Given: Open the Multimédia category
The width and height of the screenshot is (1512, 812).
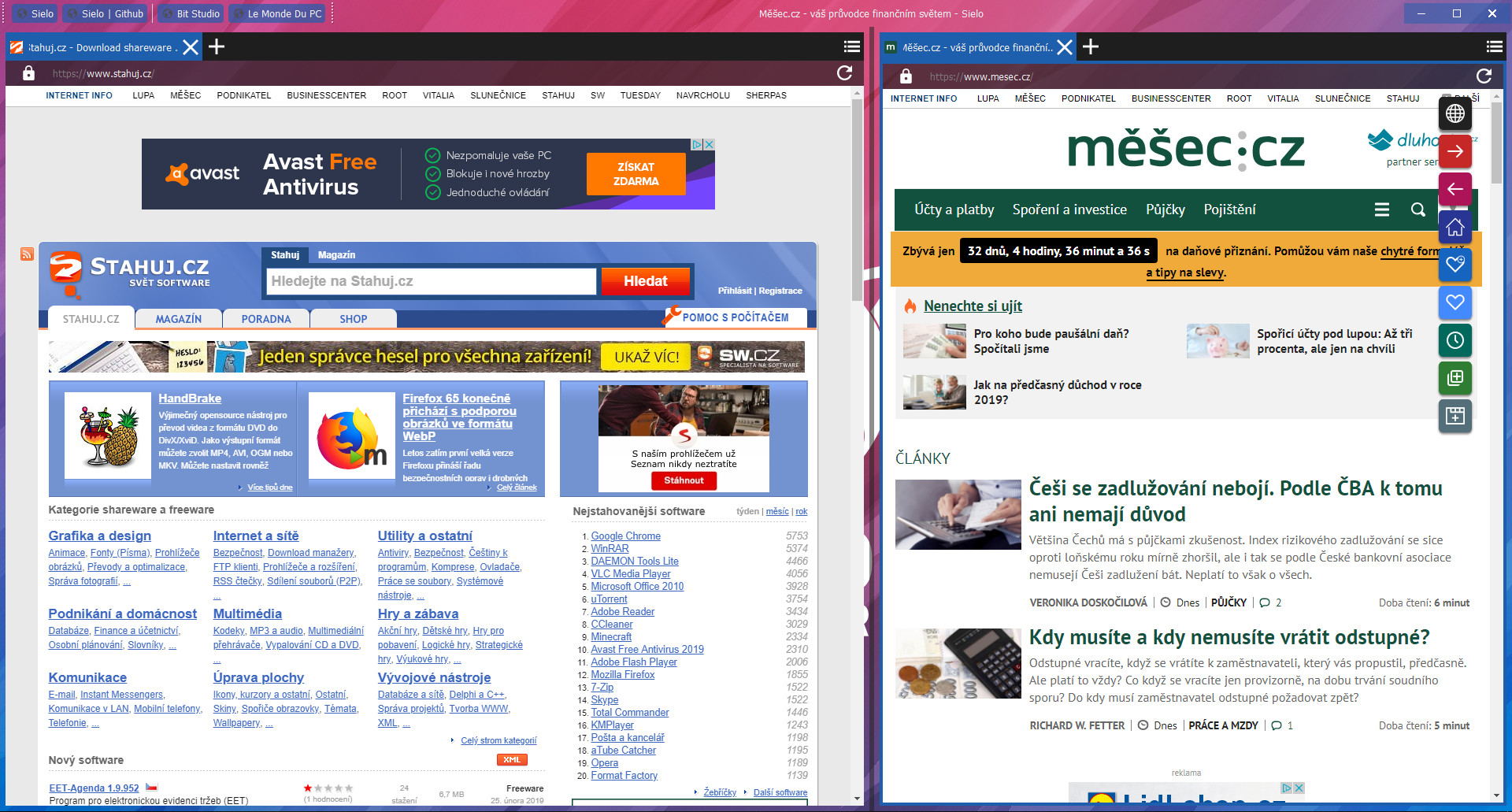Looking at the screenshot, I should click(x=247, y=614).
